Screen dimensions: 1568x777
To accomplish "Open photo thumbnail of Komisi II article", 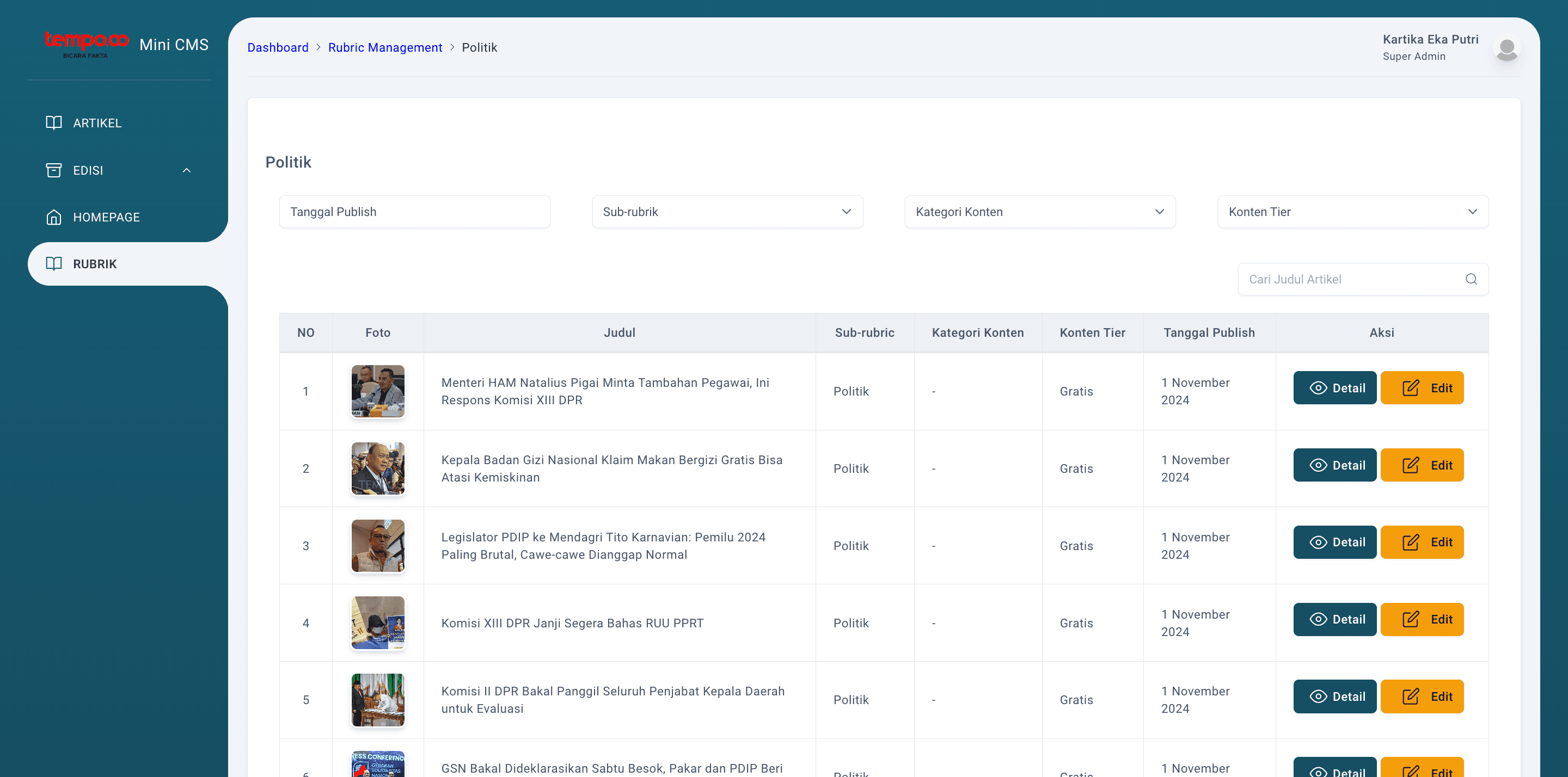I will click(x=378, y=700).
